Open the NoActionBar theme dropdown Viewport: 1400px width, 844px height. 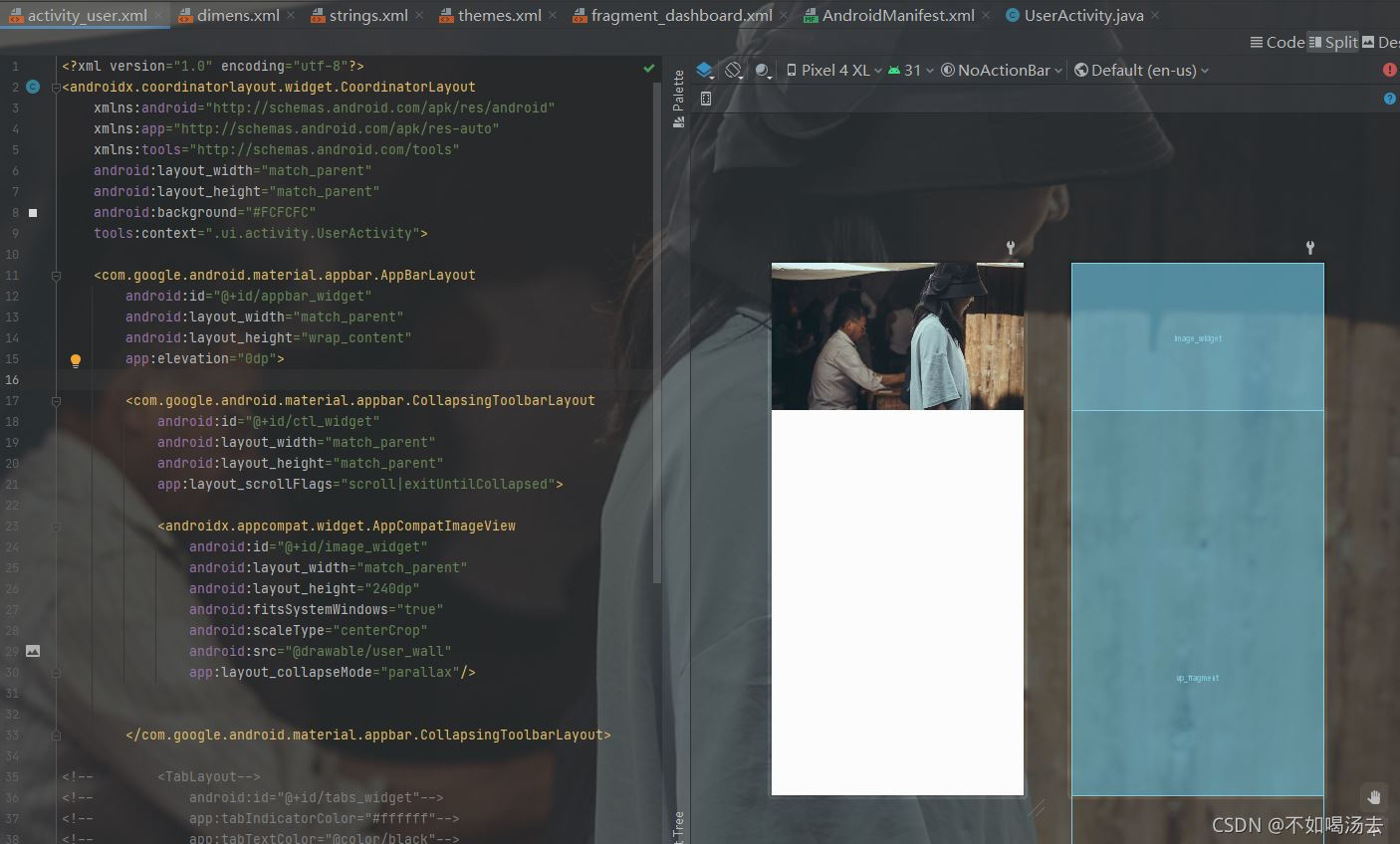(x=1003, y=70)
